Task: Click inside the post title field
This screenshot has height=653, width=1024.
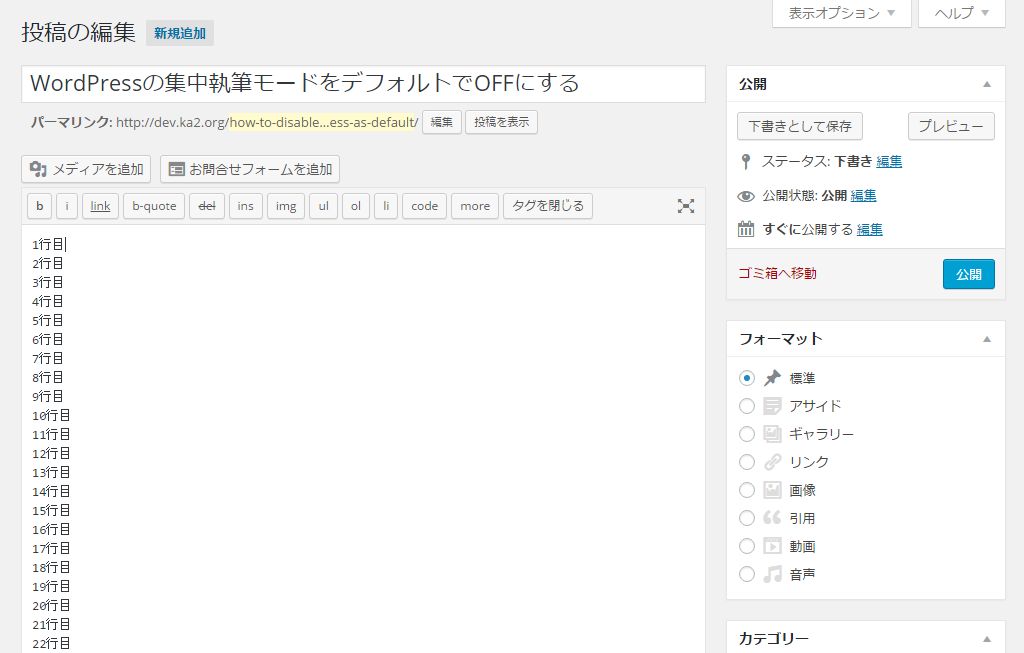Action: [360, 84]
